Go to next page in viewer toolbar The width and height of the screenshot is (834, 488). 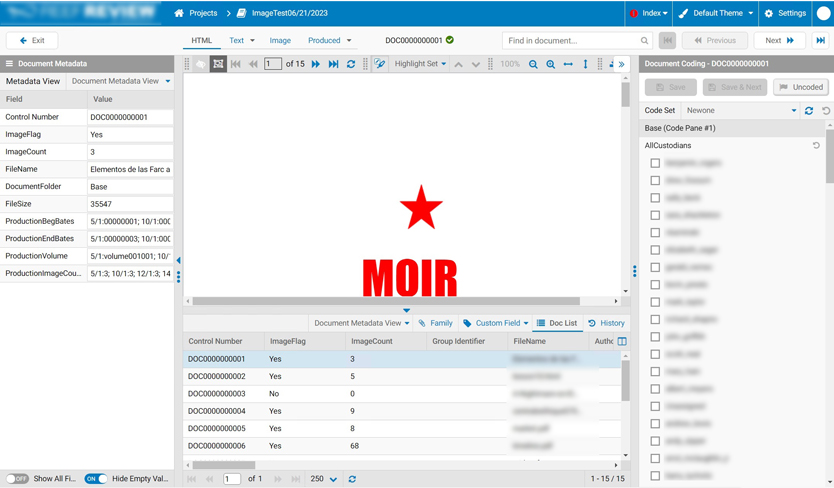click(316, 64)
